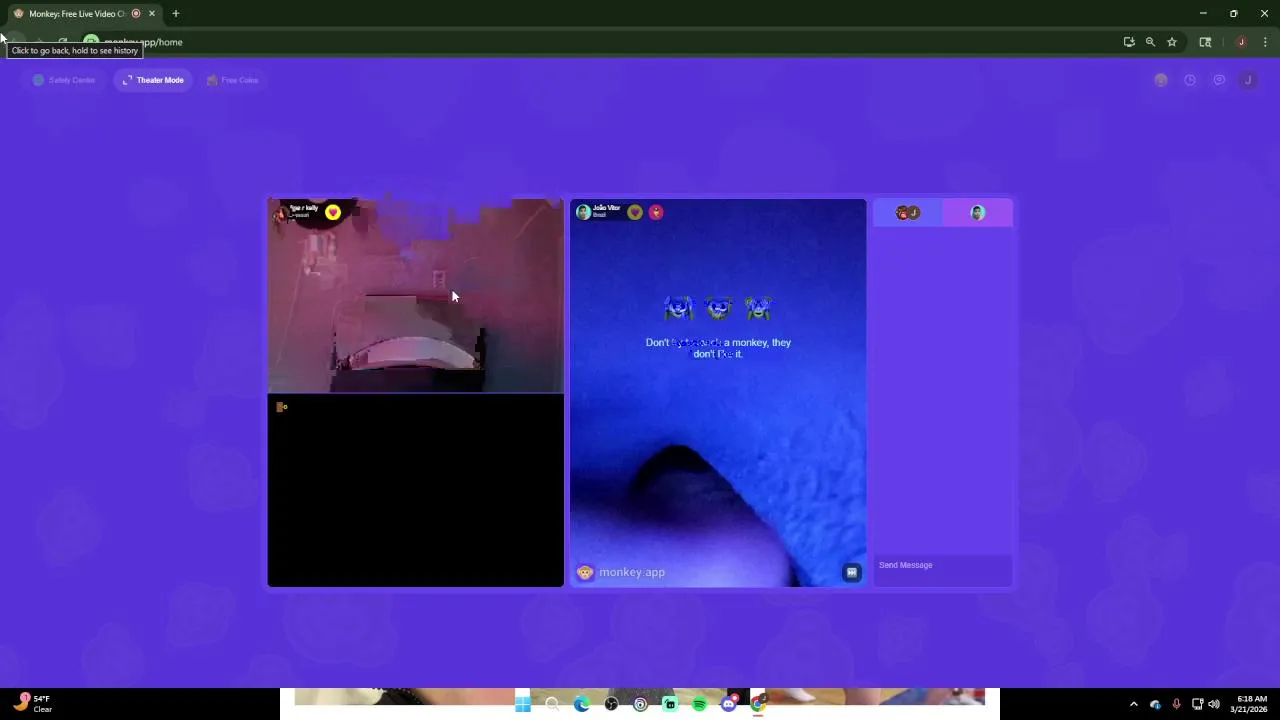Click the left video user's avatar
1280x720 pixels.
pyautogui.click(x=281, y=212)
